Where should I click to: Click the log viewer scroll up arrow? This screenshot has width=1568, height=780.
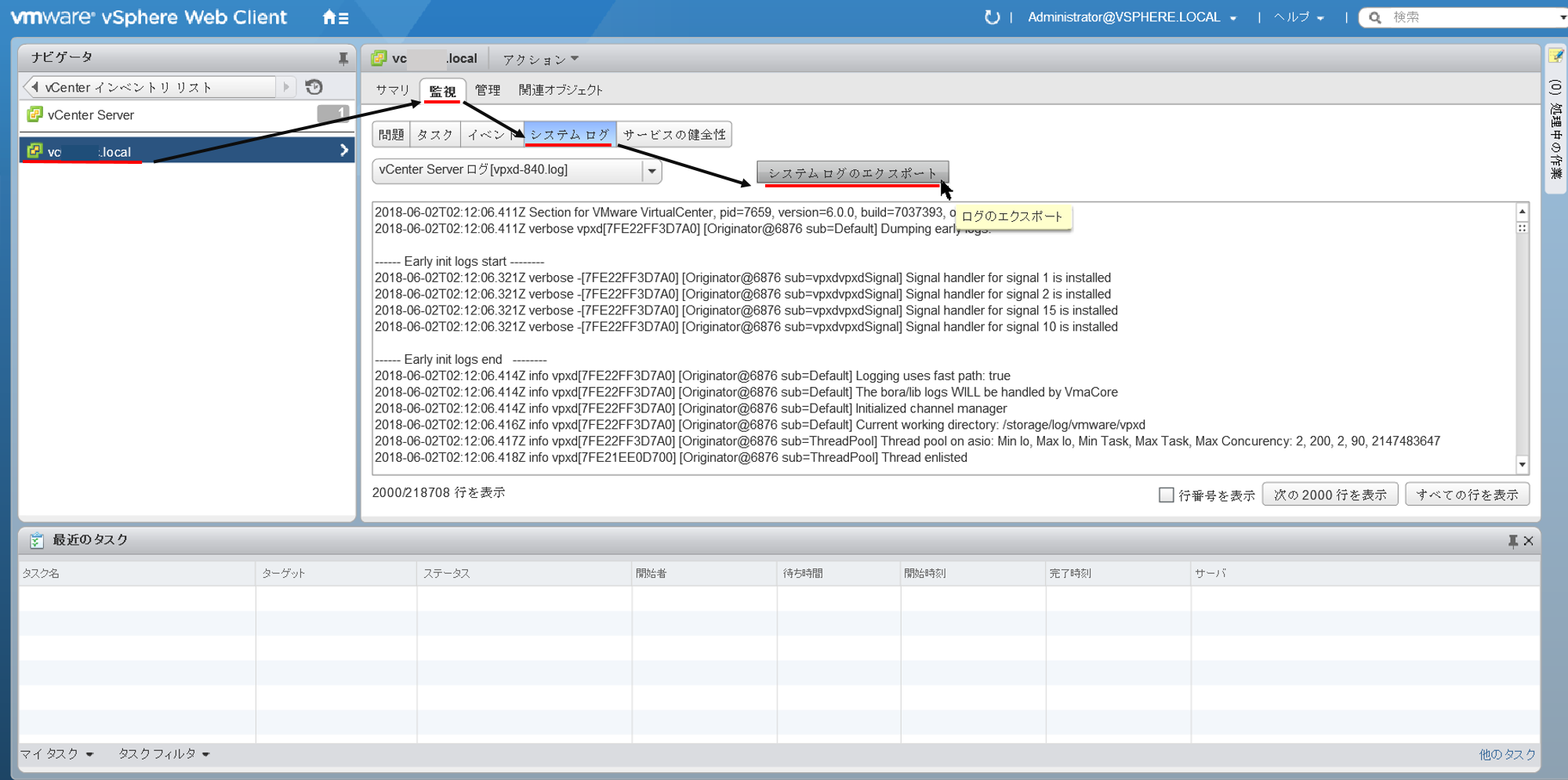(x=1522, y=212)
